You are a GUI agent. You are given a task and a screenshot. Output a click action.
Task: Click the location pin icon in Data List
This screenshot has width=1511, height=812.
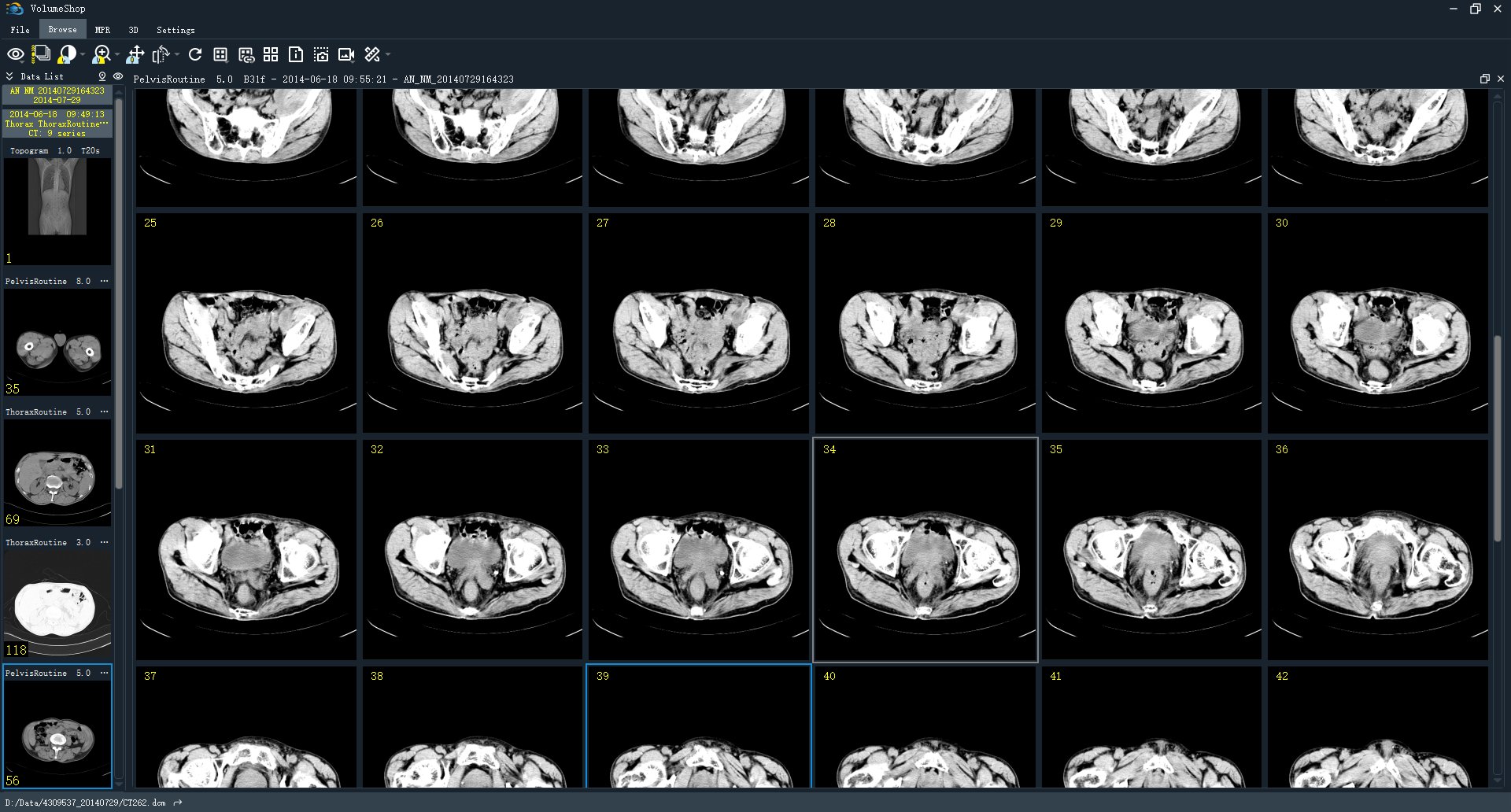point(102,76)
